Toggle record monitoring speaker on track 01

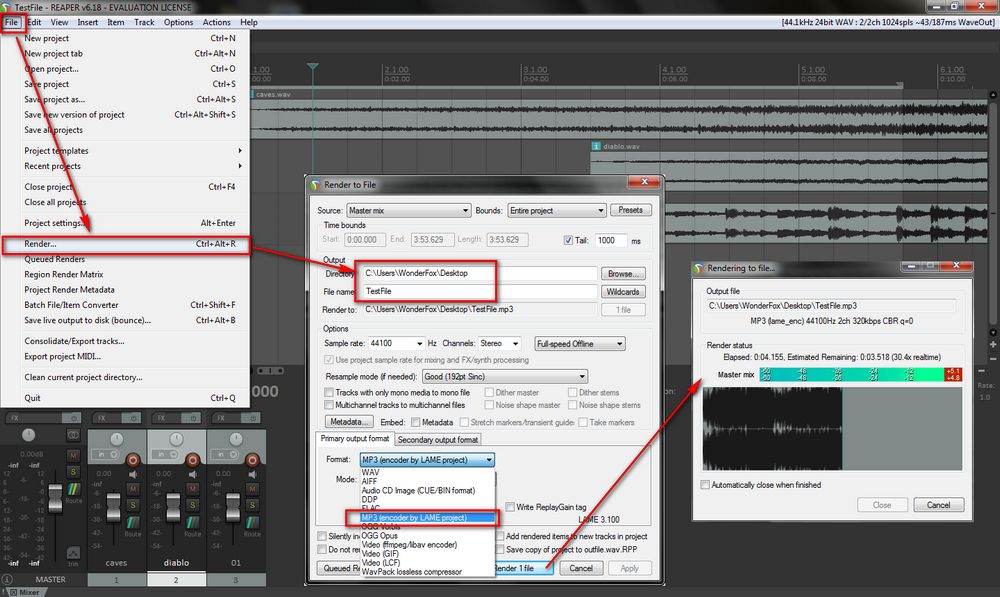[253, 475]
